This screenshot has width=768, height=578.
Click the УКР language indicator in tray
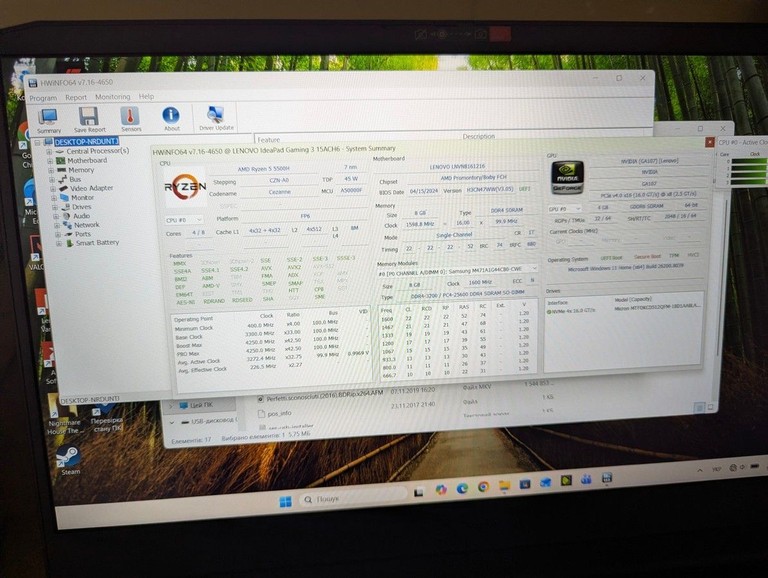(x=717, y=469)
